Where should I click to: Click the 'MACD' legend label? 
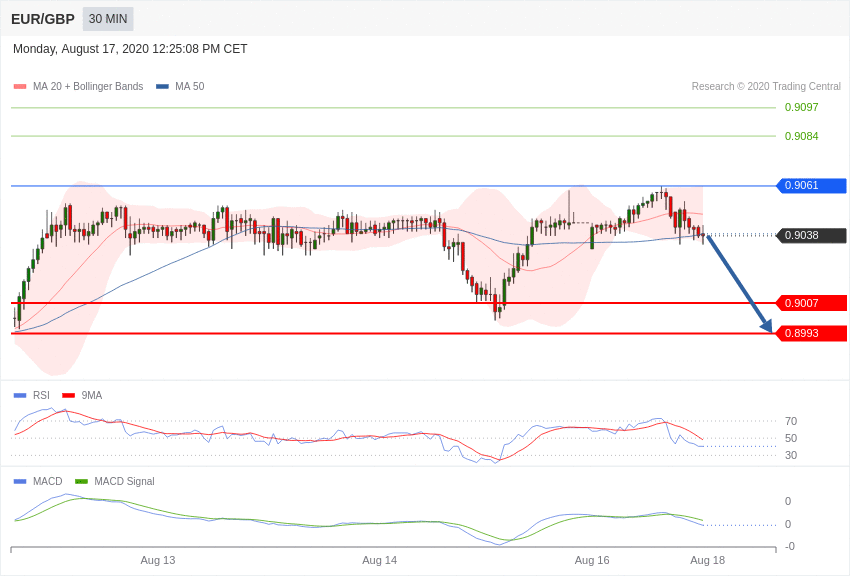pyautogui.click(x=48, y=481)
